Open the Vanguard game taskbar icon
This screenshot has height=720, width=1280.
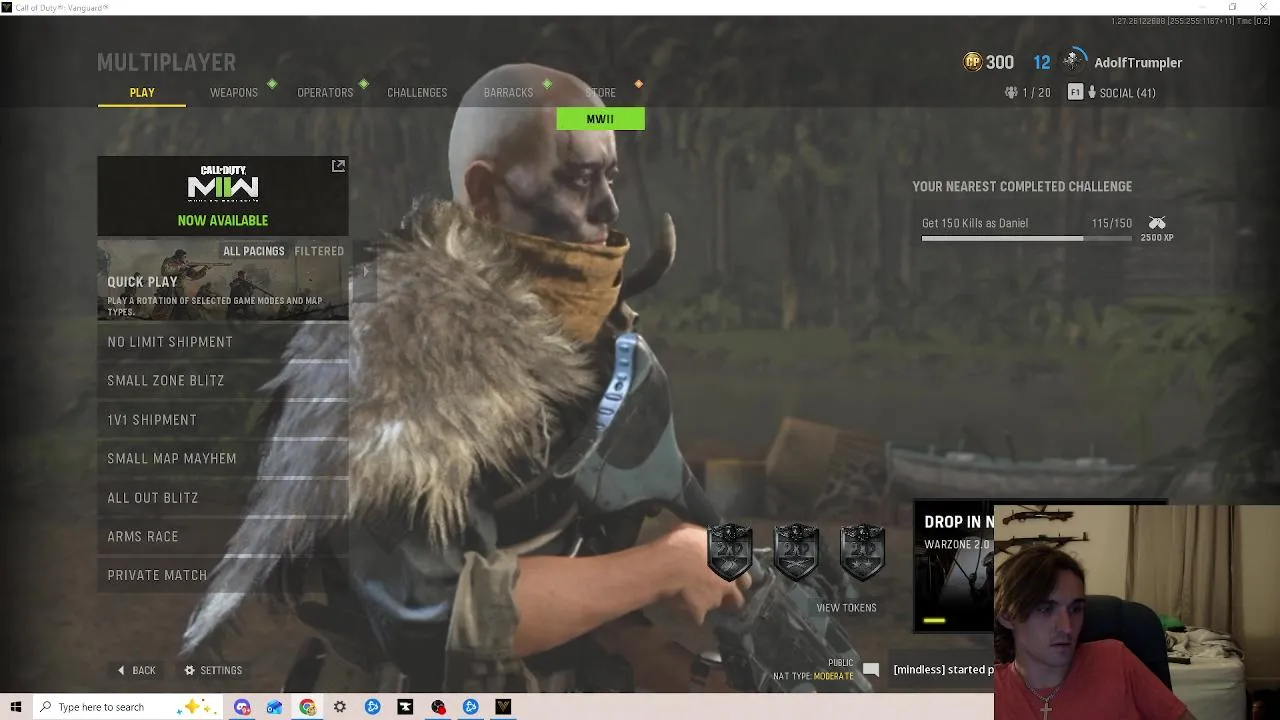pyautogui.click(x=503, y=707)
